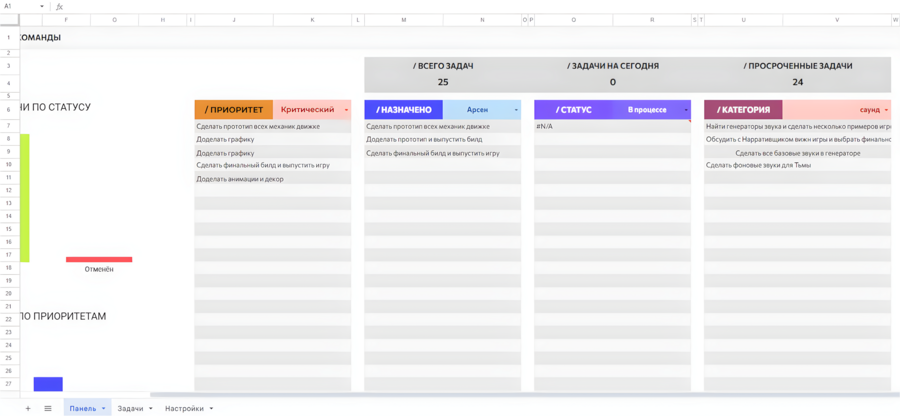Select the today's tasks value 0
This screenshot has height=416, width=900.
612,82
